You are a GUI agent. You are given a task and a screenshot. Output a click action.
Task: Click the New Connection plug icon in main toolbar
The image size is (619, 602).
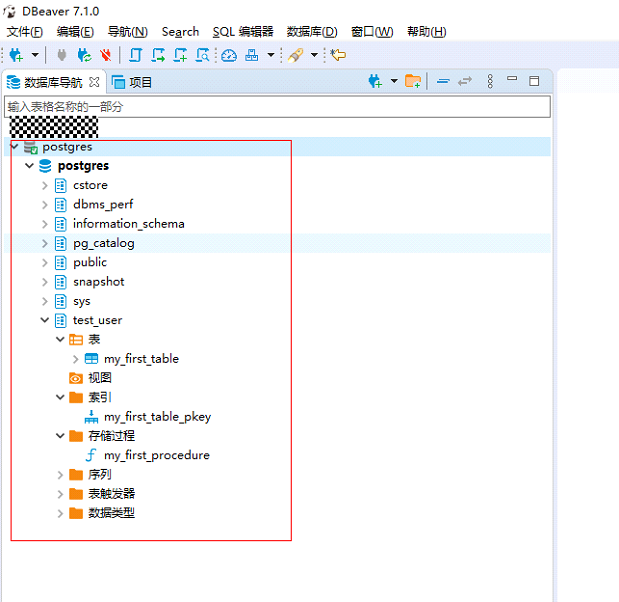pos(16,55)
